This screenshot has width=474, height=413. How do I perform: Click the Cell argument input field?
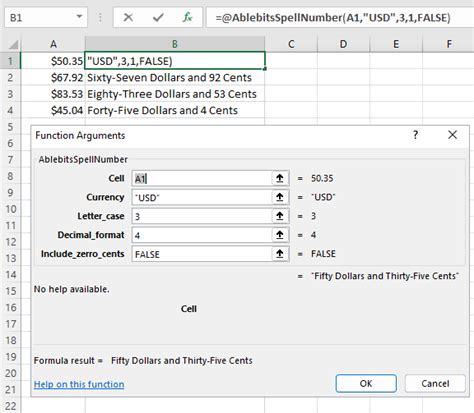202,179
